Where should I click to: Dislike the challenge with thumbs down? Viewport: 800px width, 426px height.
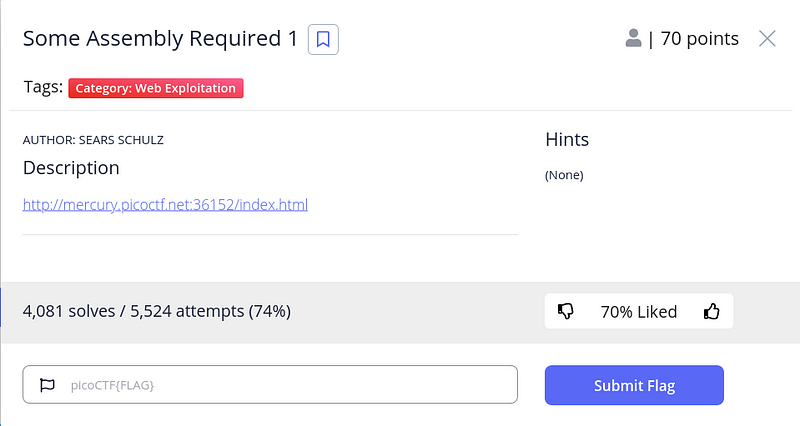pos(566,312)
